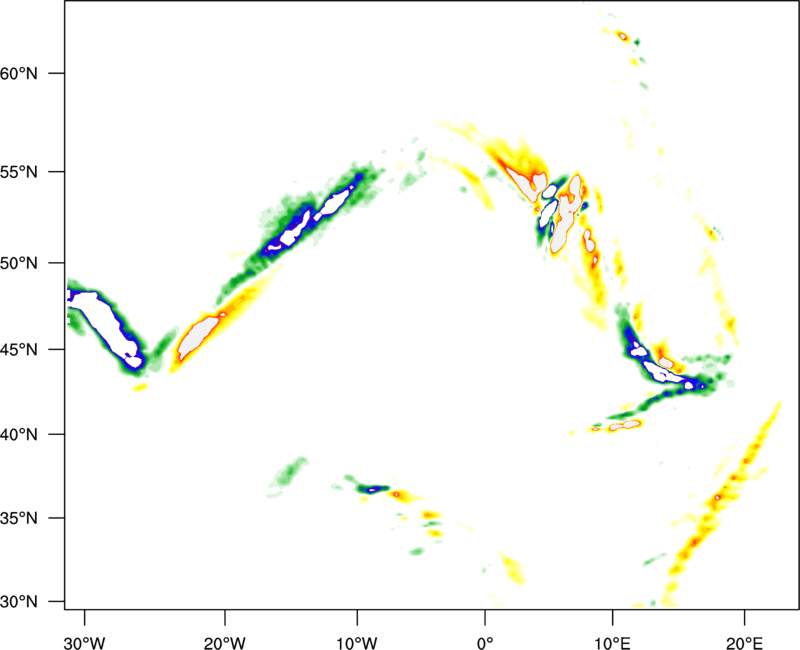Click the 0° longitude label

(485, 643)
